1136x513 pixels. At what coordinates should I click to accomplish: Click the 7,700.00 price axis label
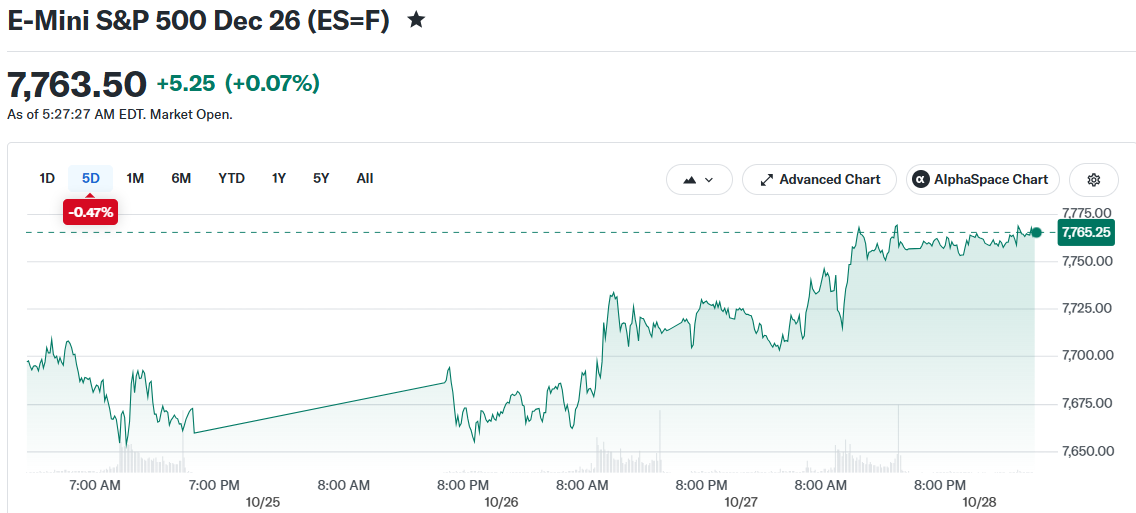(1087, 355)
